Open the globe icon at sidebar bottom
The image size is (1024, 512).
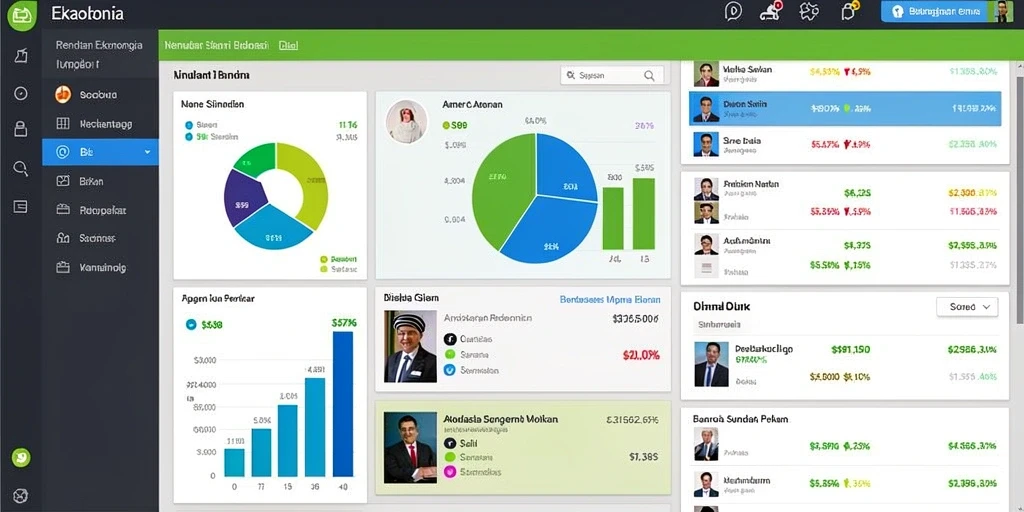point(21,495)
